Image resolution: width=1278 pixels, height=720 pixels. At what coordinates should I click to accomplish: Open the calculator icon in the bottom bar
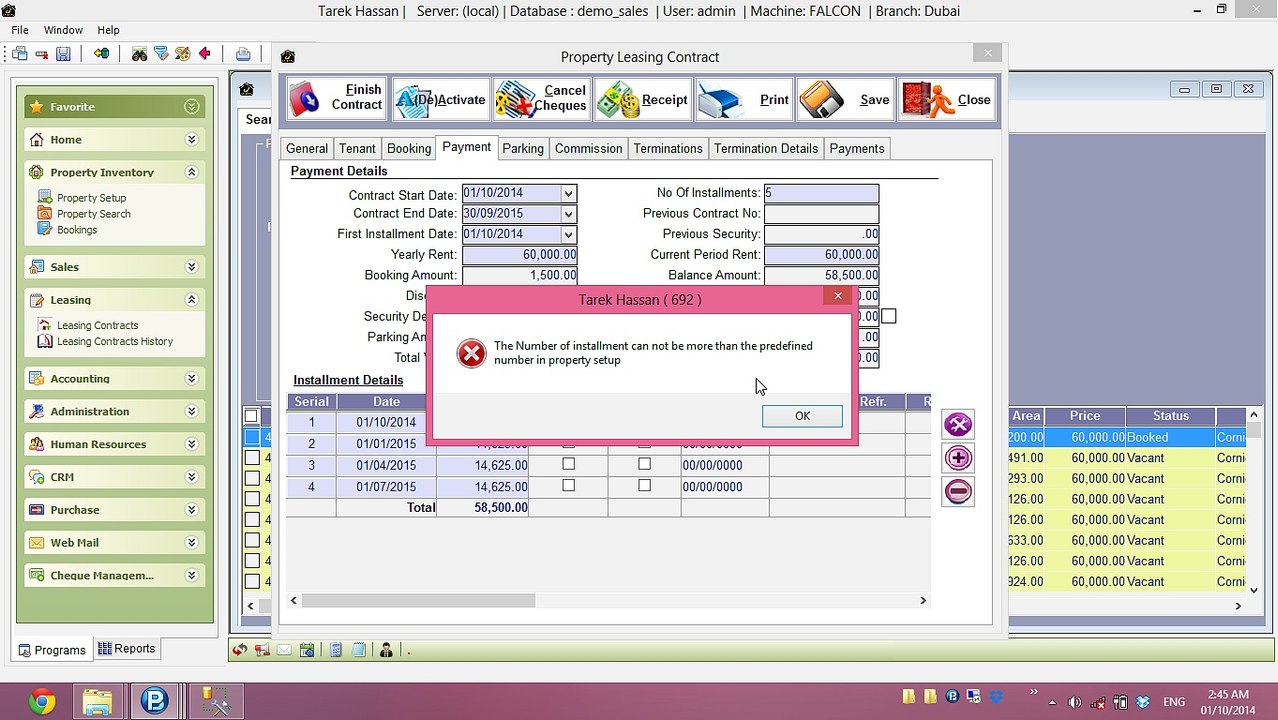(336, 650)
